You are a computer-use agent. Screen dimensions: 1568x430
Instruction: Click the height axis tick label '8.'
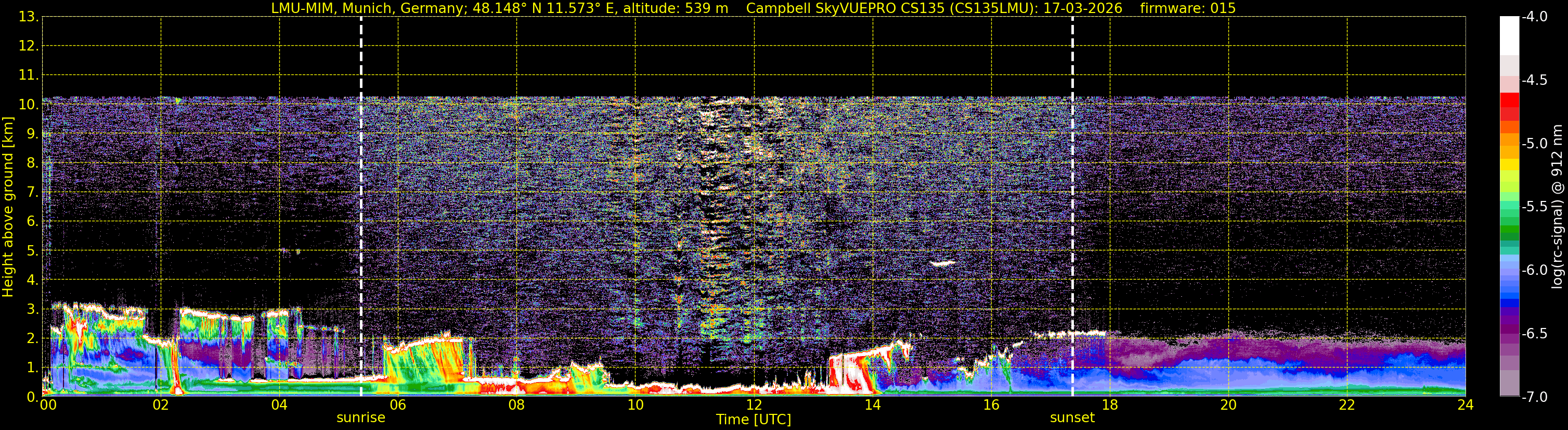click(x=32, y=163)
